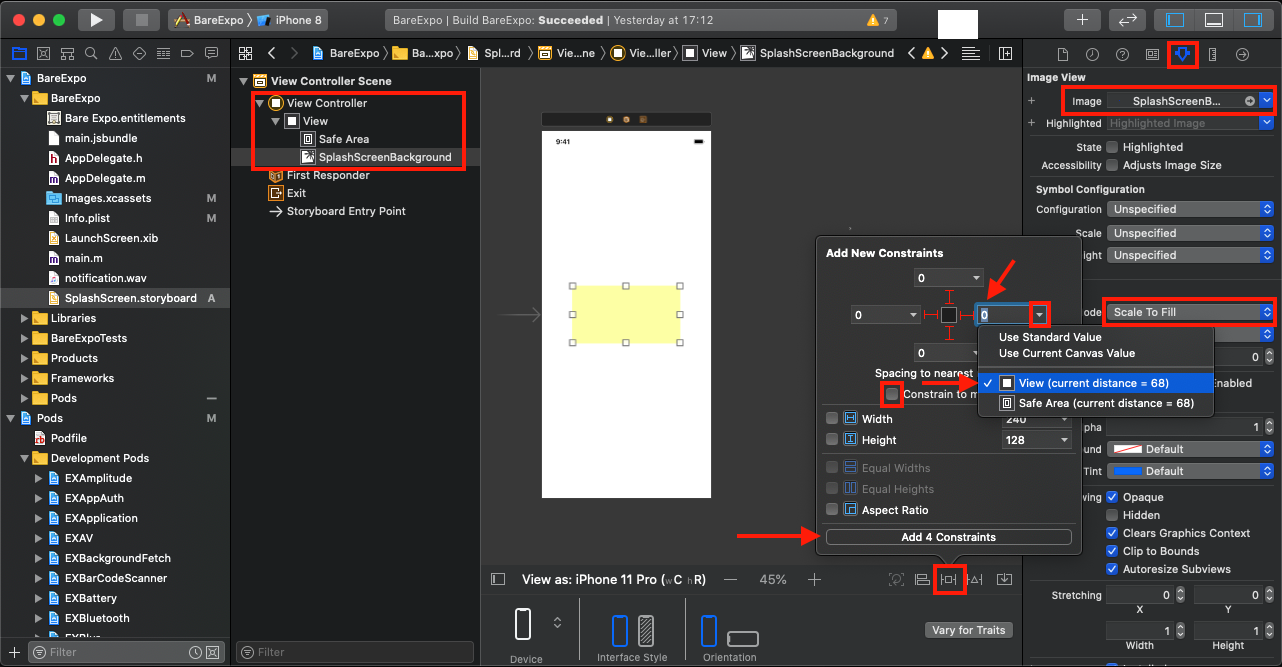
Task: Run the build with the Play button
Action: click(x=96, y=19)
